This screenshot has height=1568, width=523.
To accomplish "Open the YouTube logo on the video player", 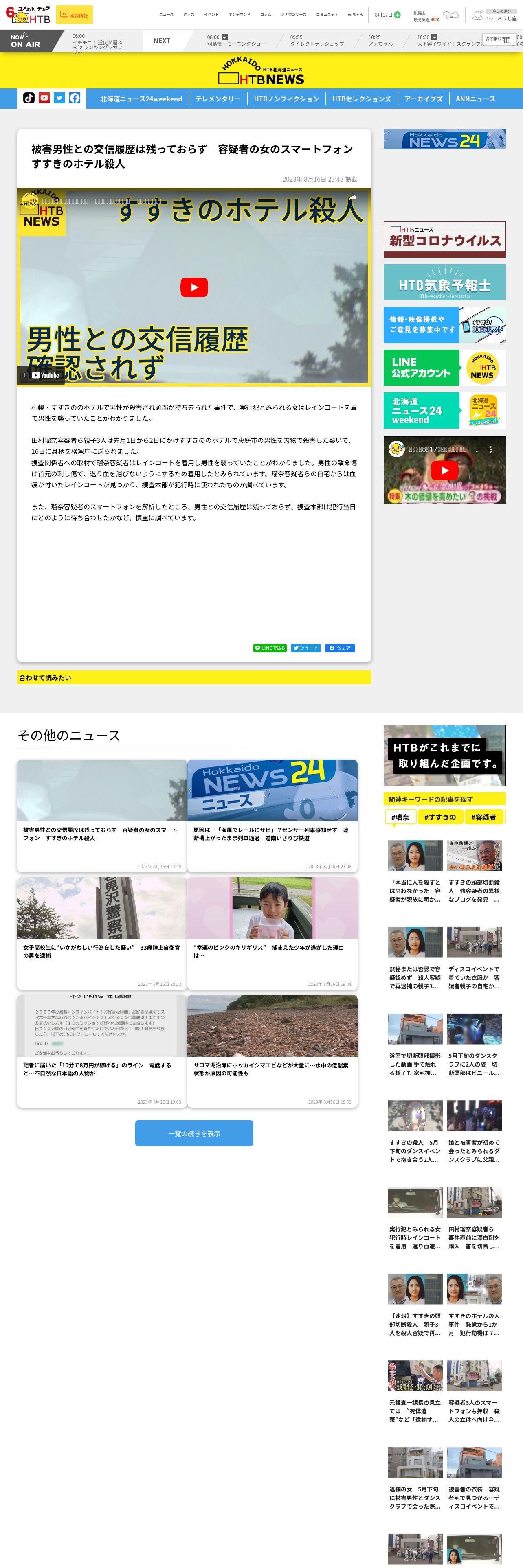I will click(46, 376).
